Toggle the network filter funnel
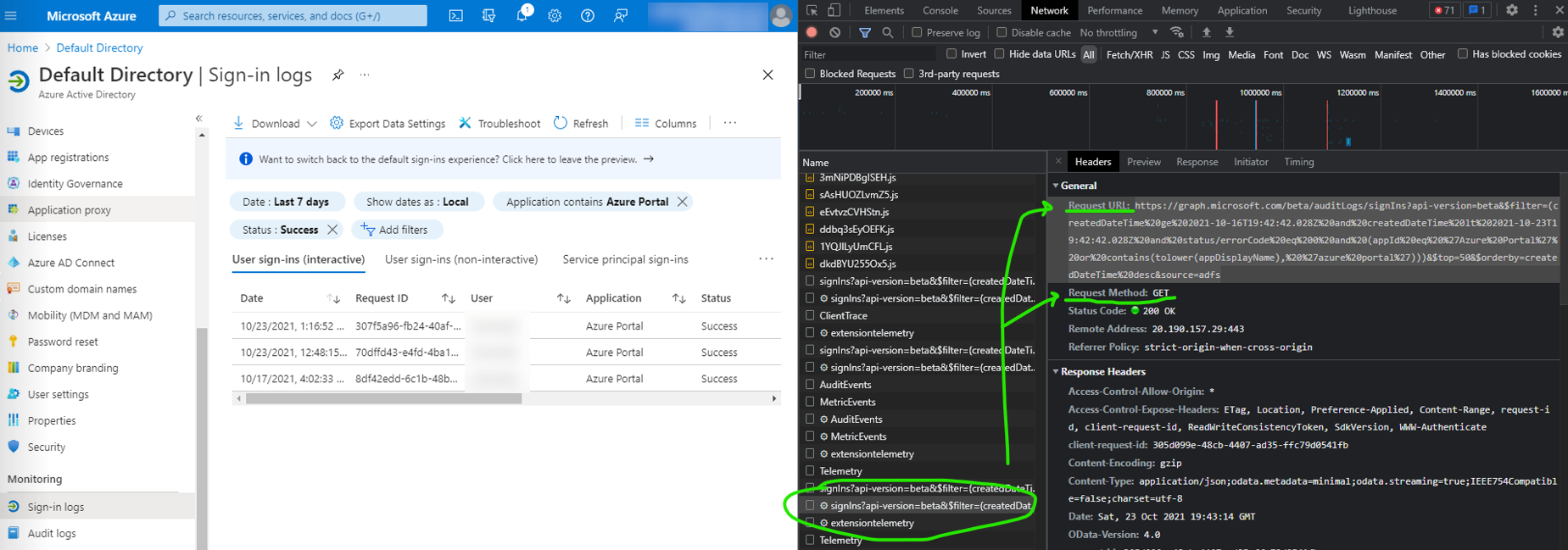This screenshot has height=550, width=1568. (x=865, y=32)
